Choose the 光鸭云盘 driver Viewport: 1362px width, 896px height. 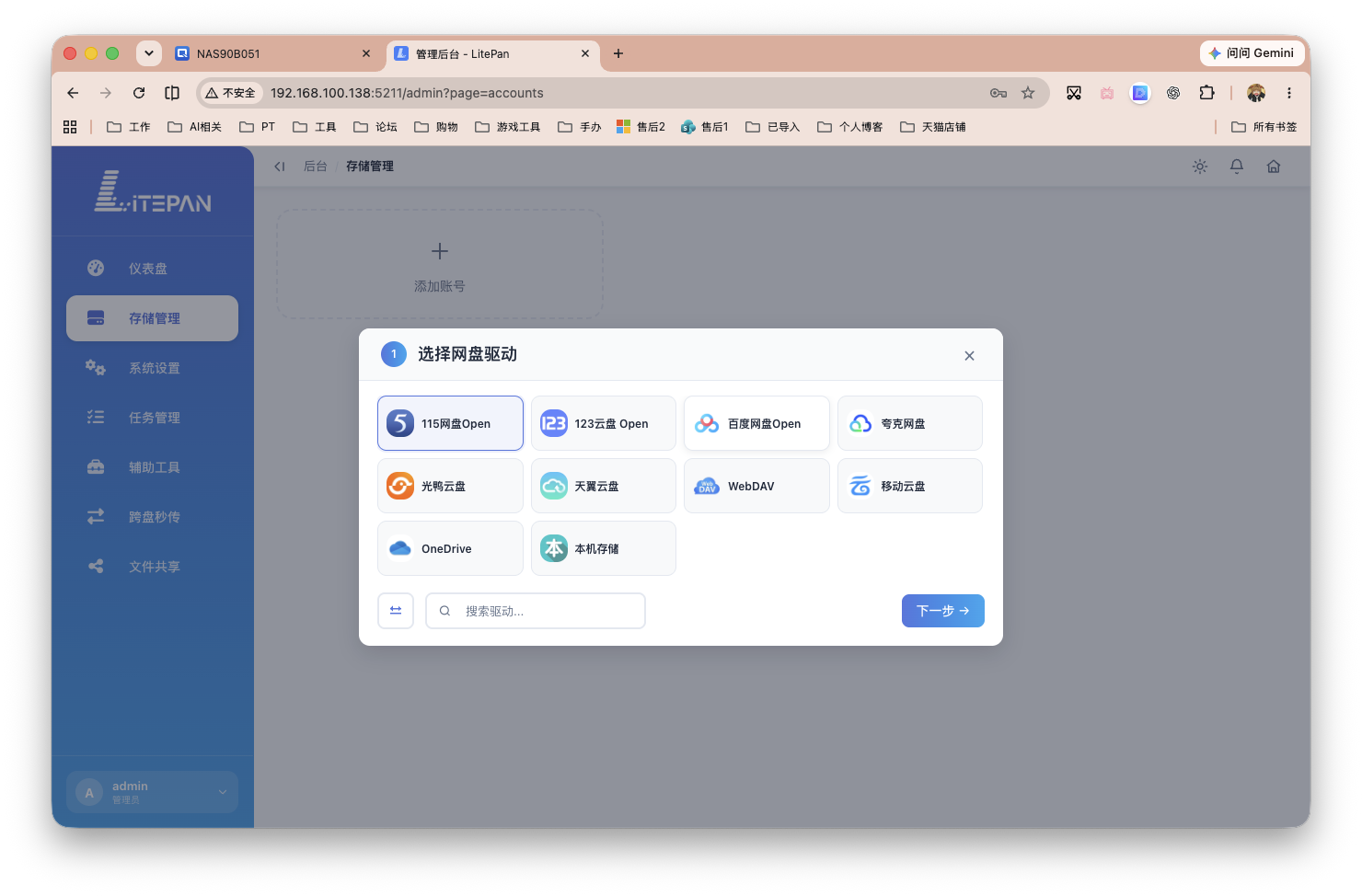(450, 486)
